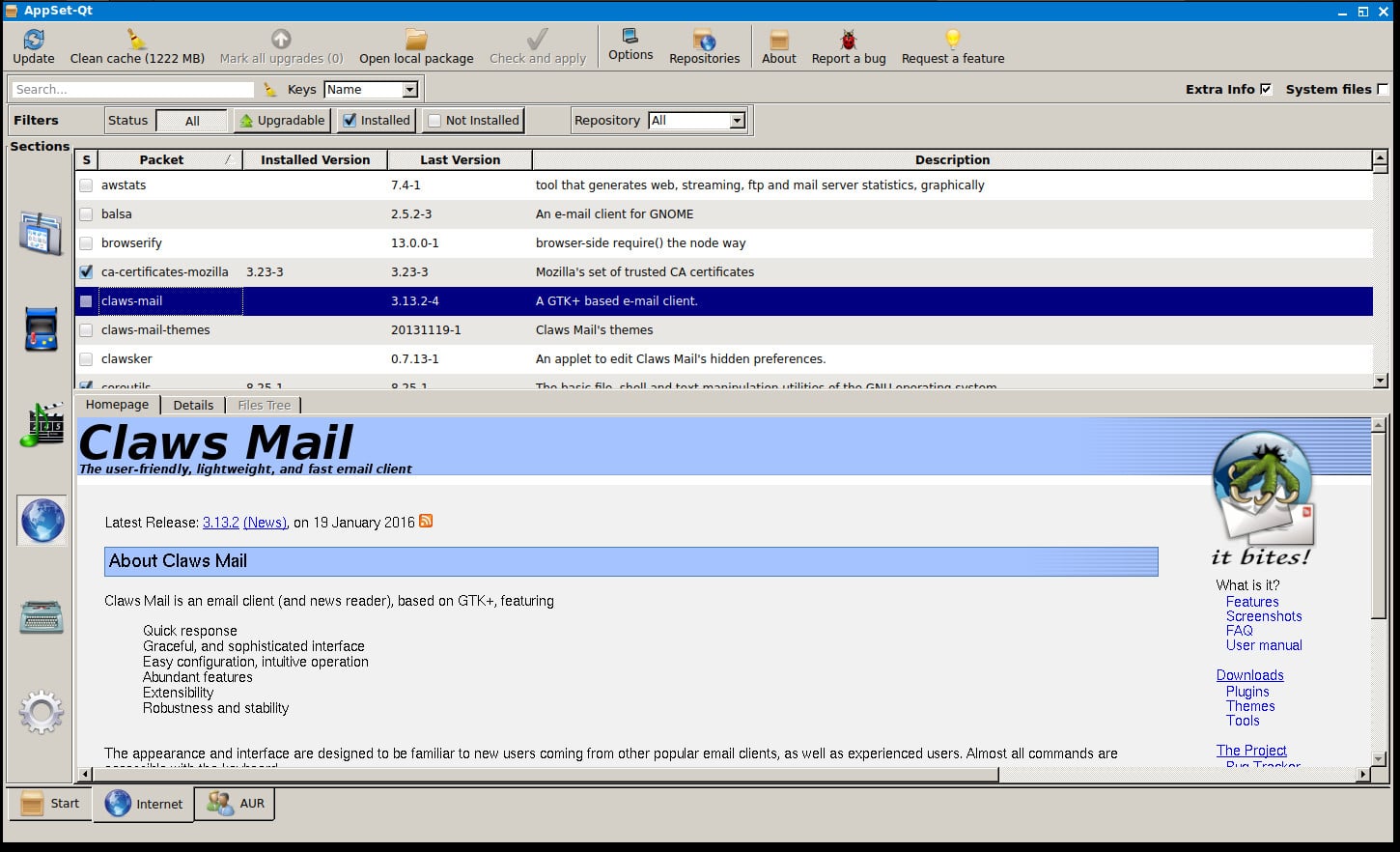Image resolution: width=1400 pixels, height=852 pixels.
Task: Follow the 3.13.2 release link
Action: tap(220, 523)
